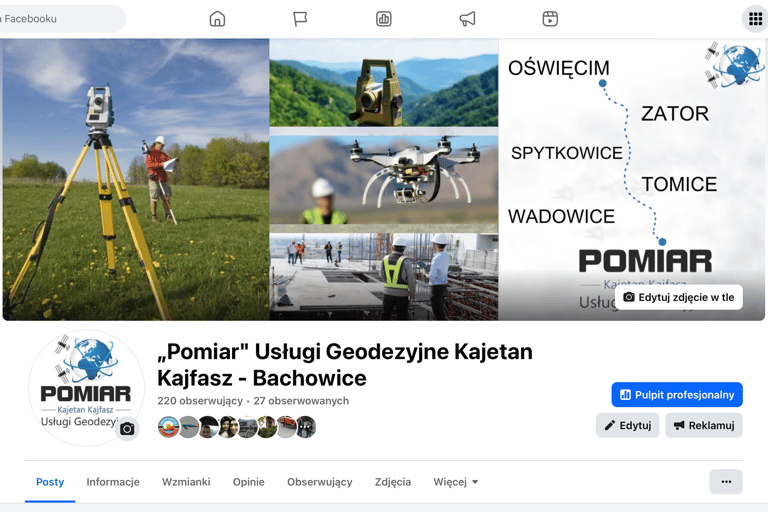Open the Pomiar profile picture

coord(86,388)
